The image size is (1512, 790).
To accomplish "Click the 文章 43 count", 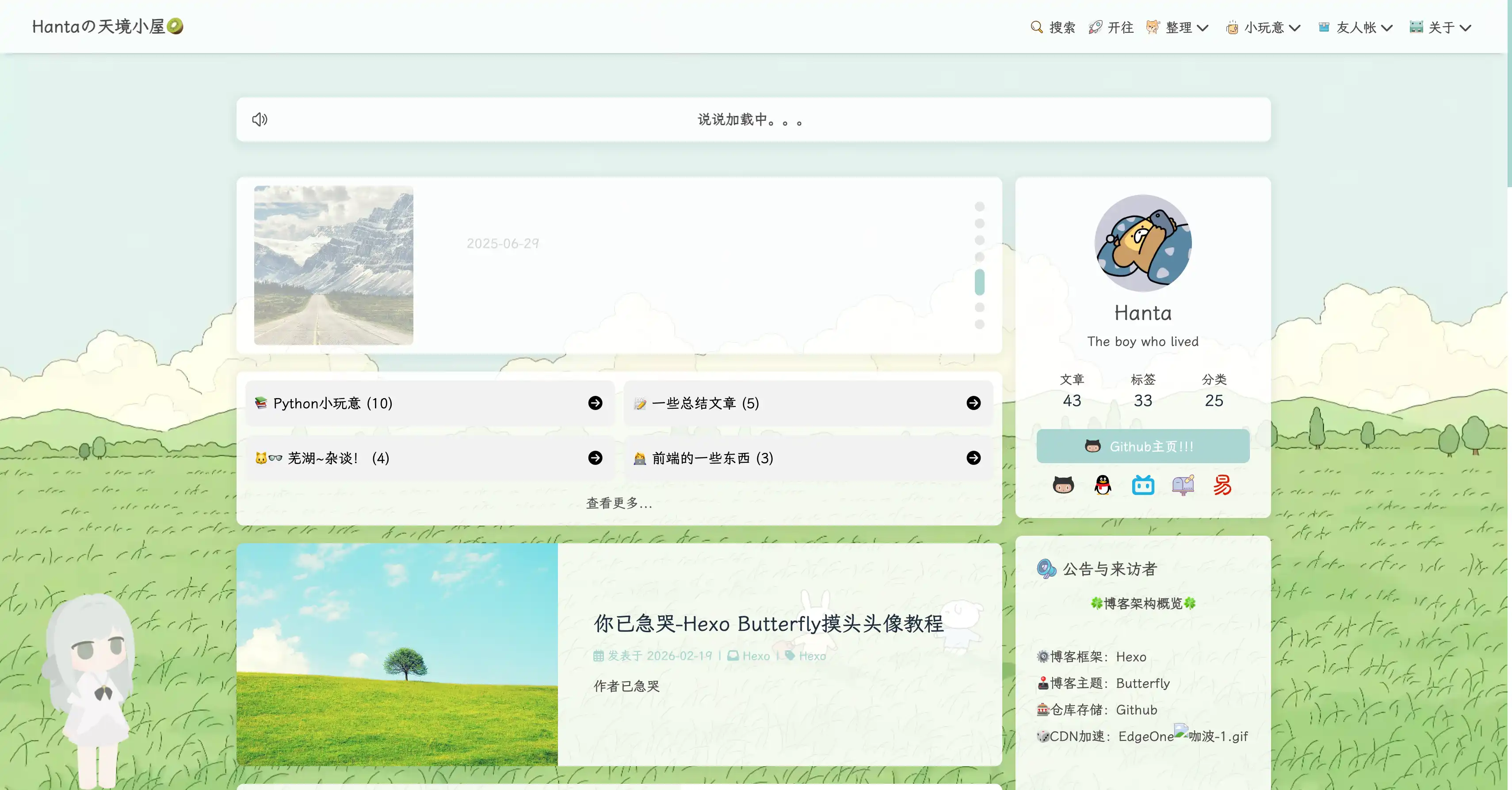I will coord(1072,390).
